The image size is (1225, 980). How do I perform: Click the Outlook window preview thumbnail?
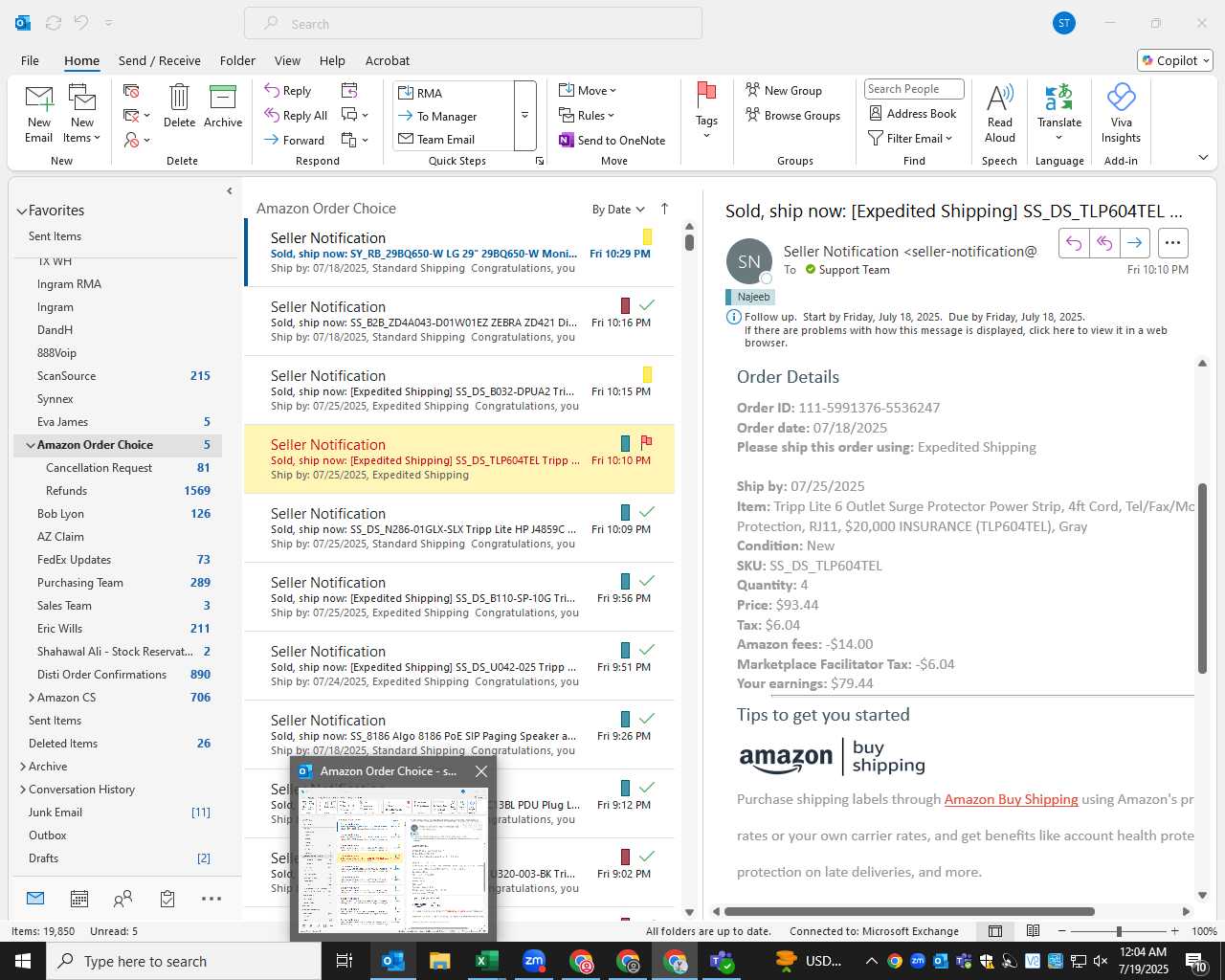pyautogui.click(x=393, y=858)
